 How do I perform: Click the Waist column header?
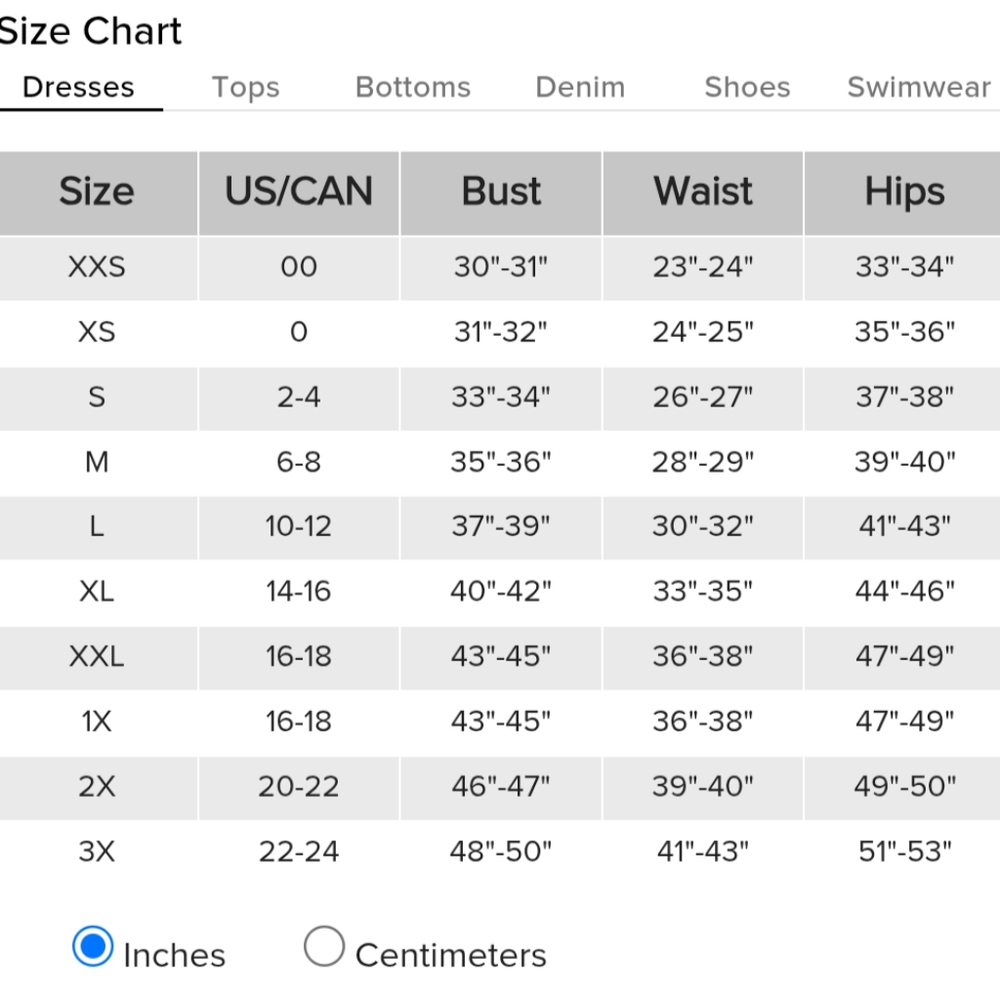[703, 191]
